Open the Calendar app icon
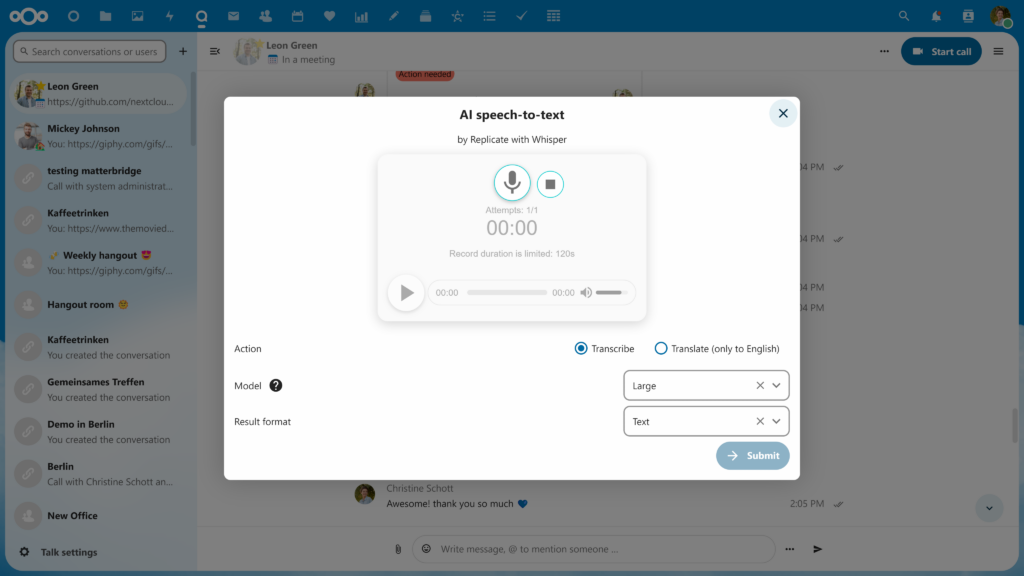Viewport: 1024px width, 576px height. click(x=296, y=15)
